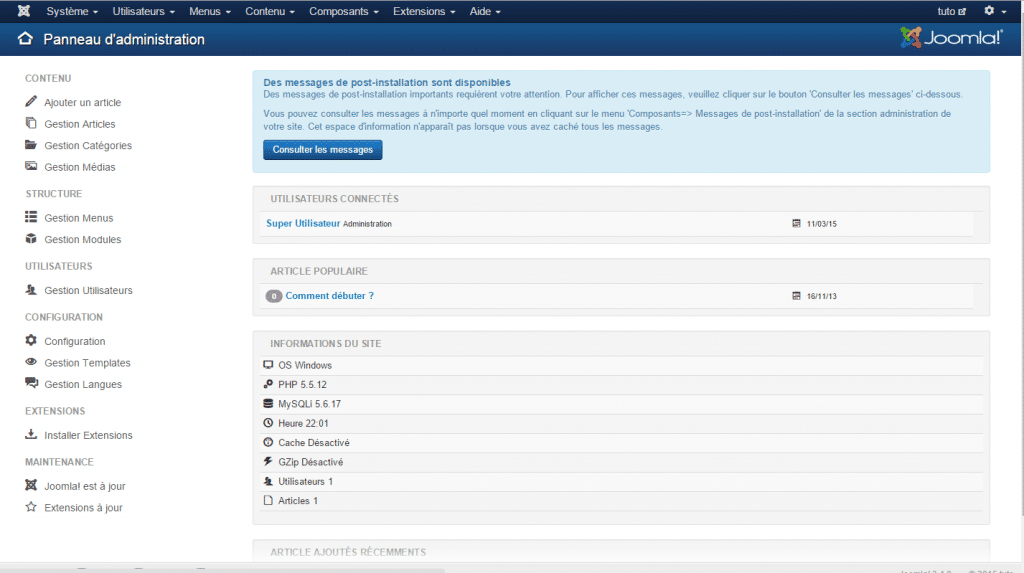
Task: Click the download icon for Installer Extensions
Action: click(31, 435)
